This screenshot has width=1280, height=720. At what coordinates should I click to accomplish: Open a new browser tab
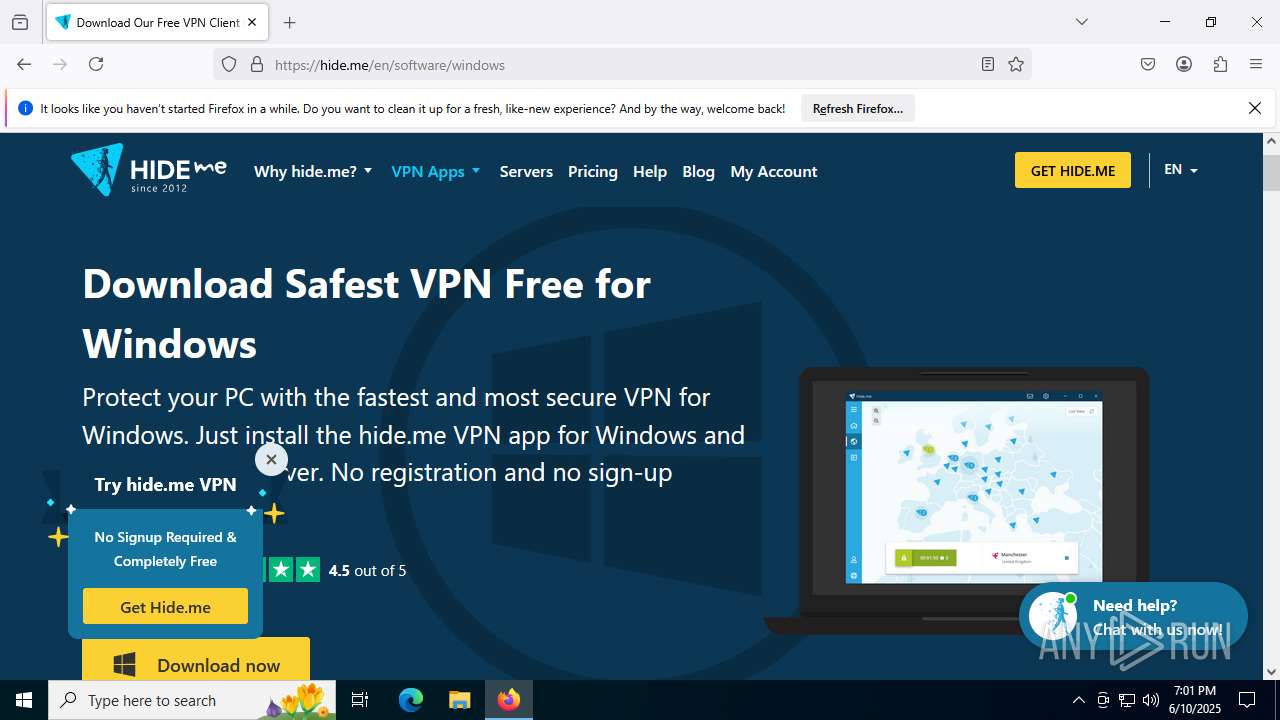[x=290, y=22]
